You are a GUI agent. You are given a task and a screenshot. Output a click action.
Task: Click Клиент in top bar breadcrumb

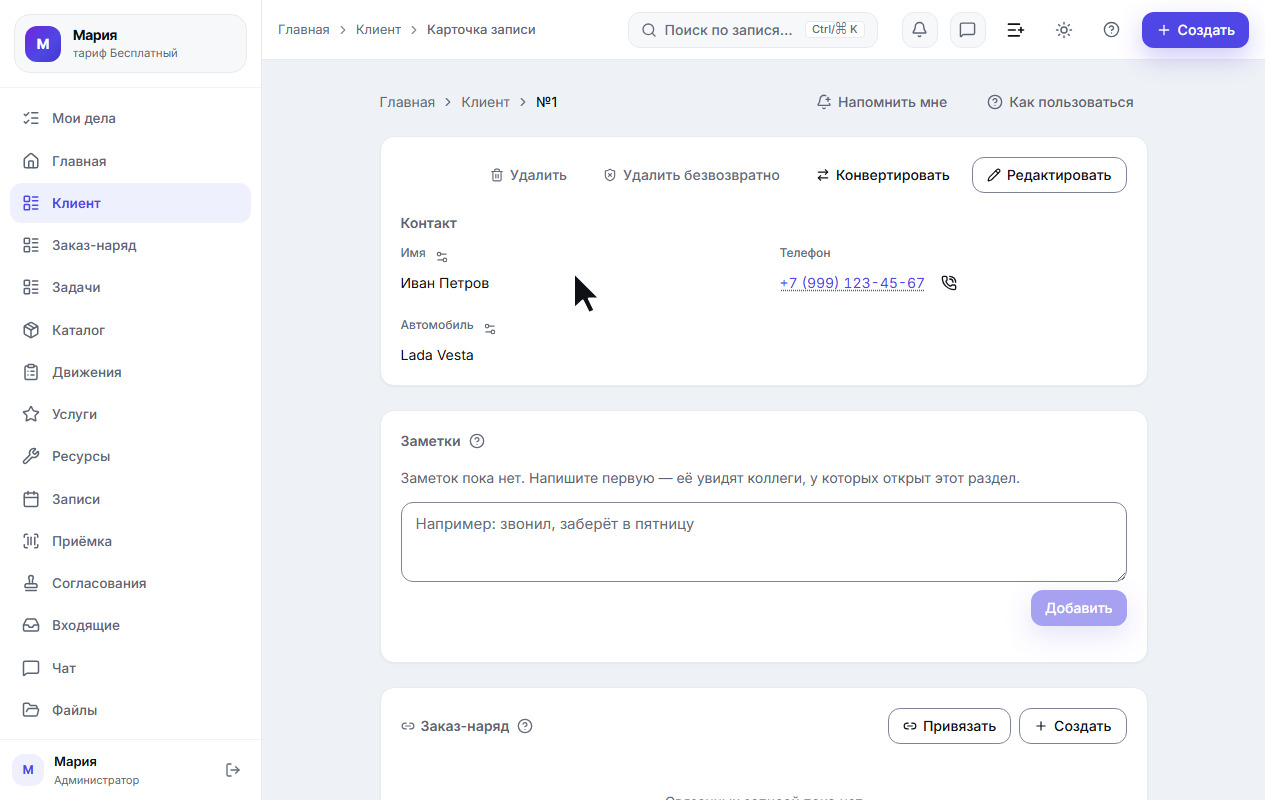coord(378,30)
